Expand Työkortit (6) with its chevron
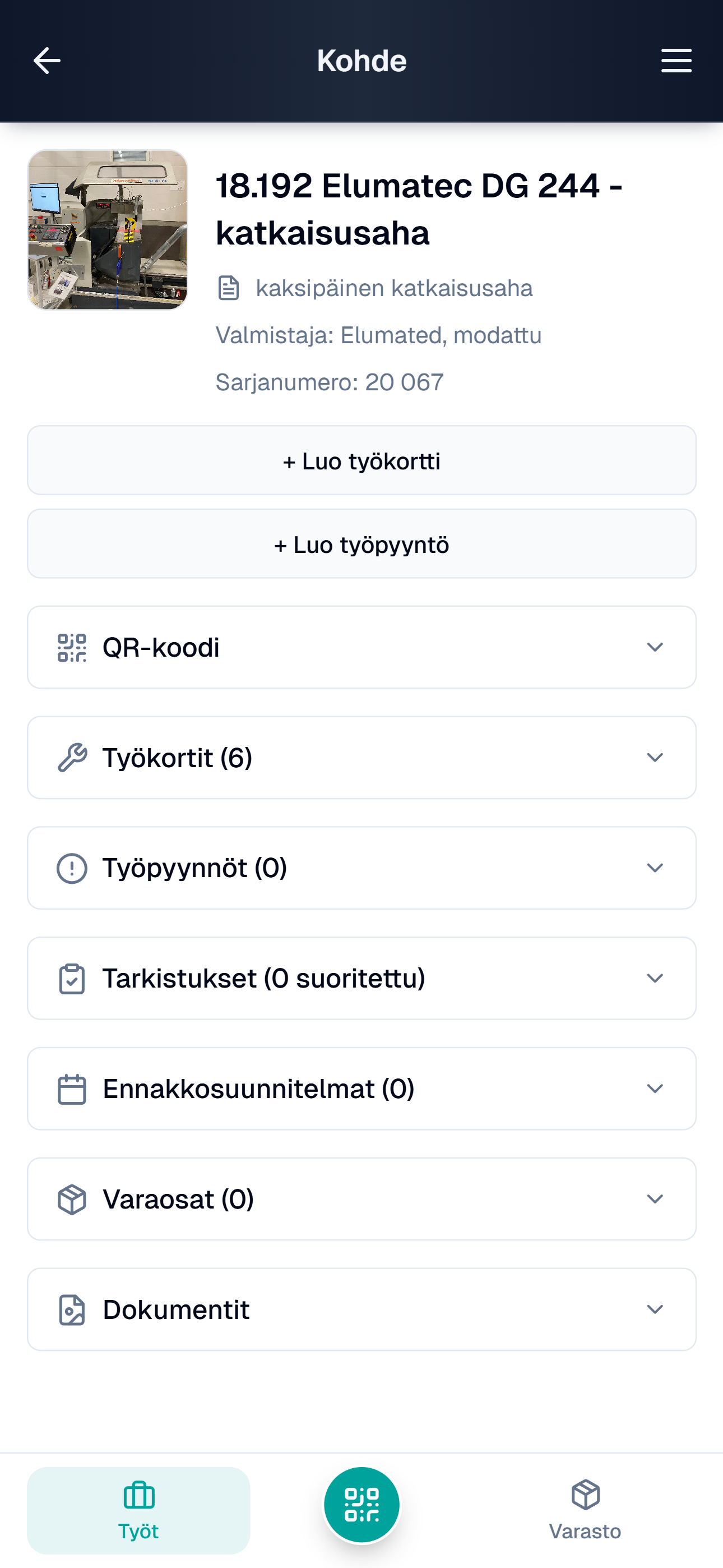 click(x=655, y=757)
